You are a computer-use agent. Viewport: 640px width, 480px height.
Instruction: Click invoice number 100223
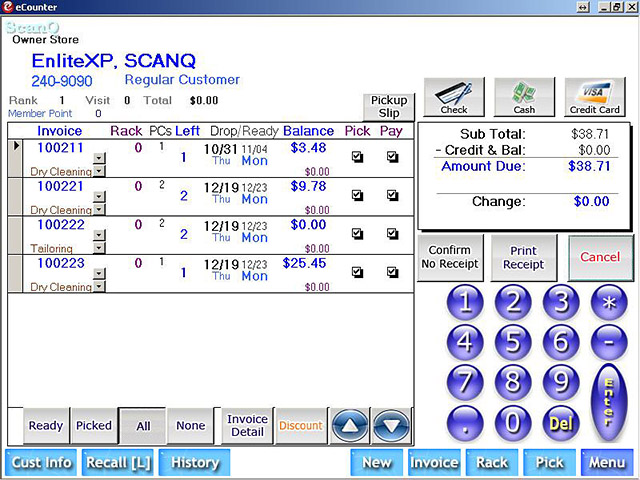[61, 263]
